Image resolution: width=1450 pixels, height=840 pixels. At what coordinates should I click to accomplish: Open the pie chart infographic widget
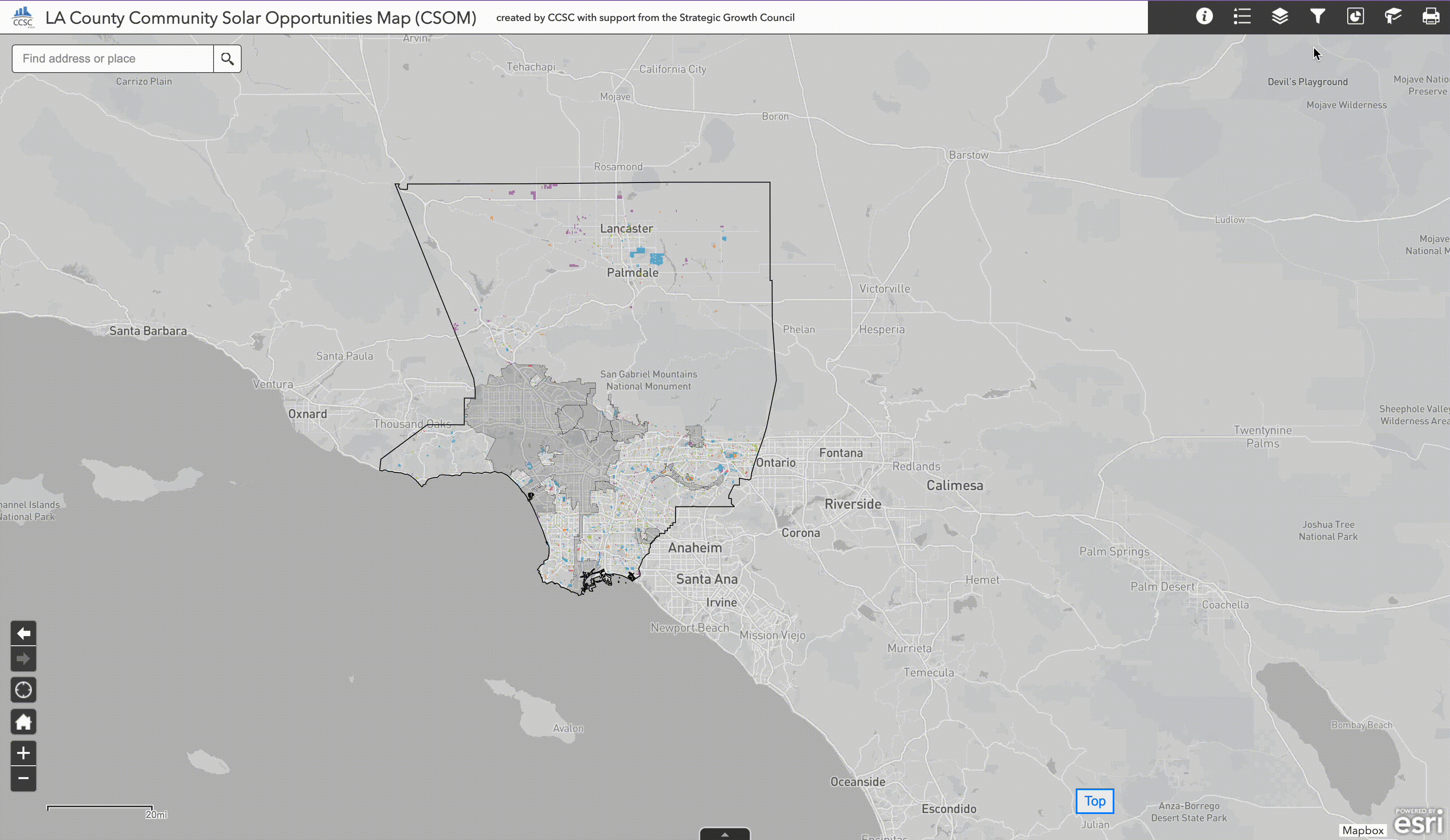tap(1355, 17)
